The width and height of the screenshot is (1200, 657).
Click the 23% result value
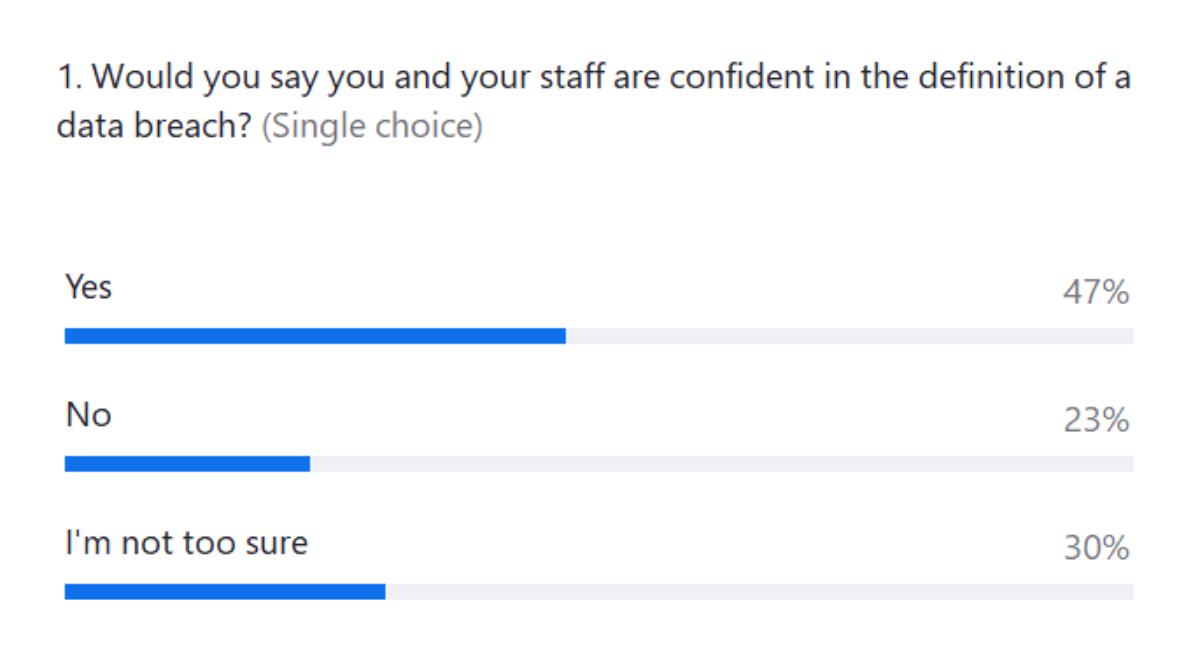pyautogui.click(x=1096, y=421)
